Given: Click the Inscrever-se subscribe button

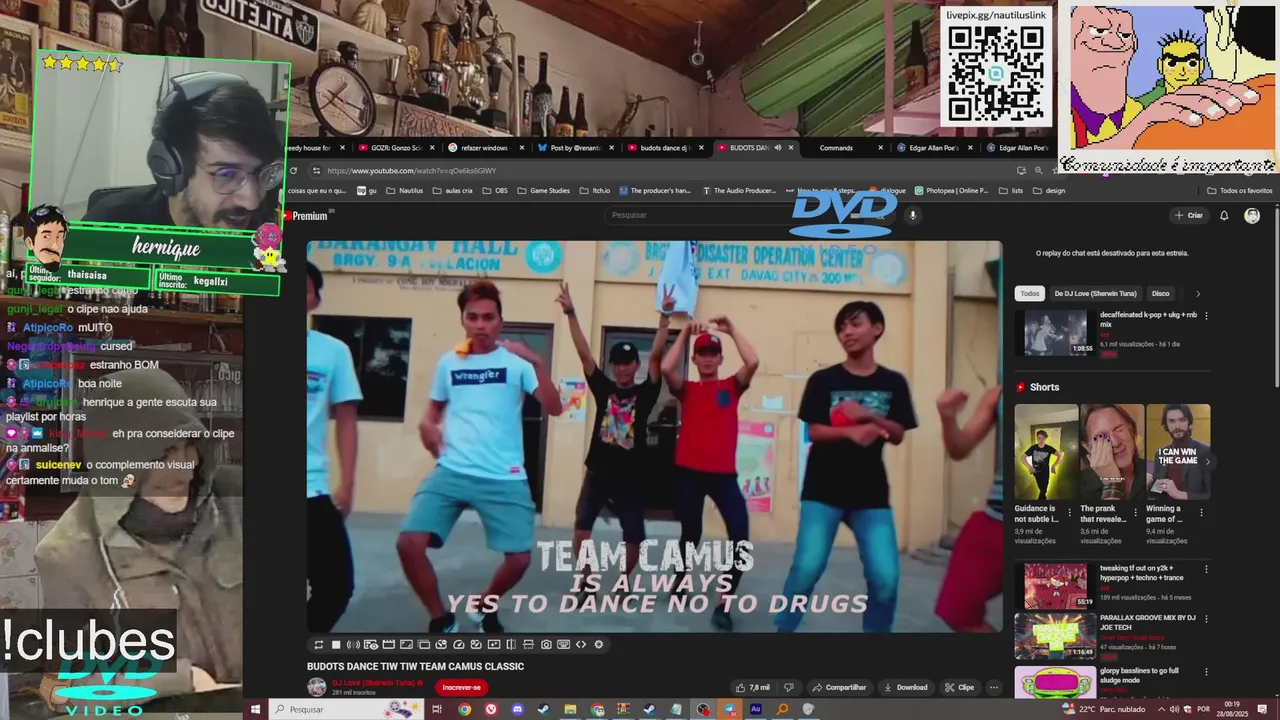Looking at the screenshot, I should (x=461, y=688).
